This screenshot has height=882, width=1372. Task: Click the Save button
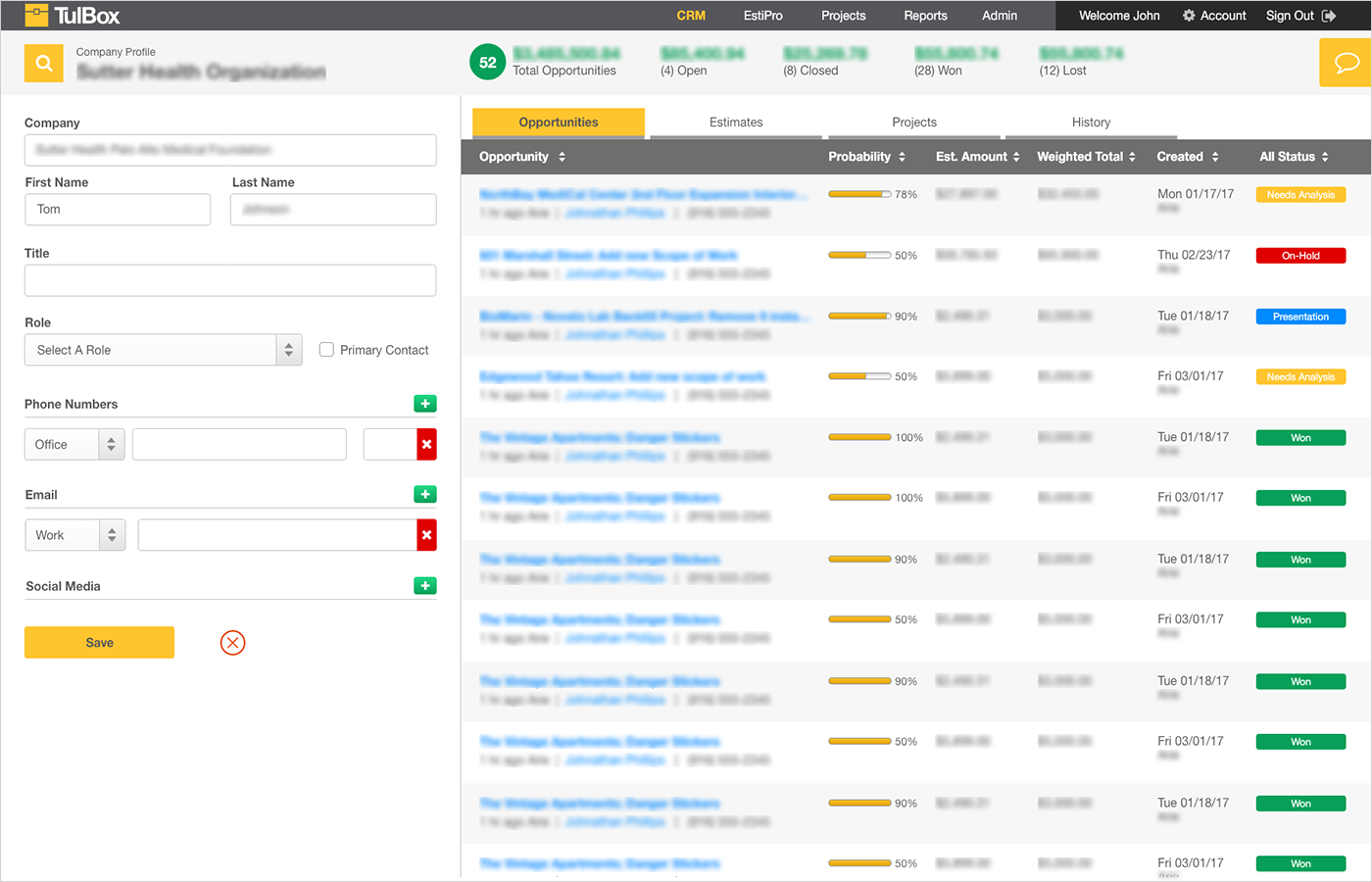[x=99, y=643]
